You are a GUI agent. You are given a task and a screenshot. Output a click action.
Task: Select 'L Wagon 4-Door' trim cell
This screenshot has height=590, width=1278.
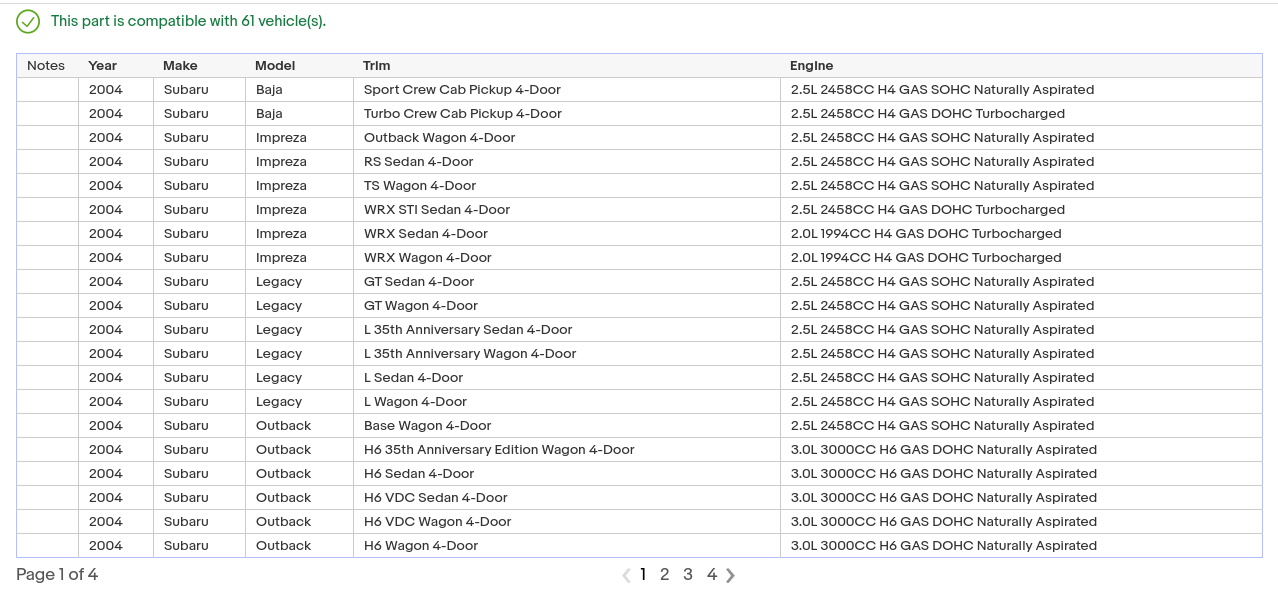coord(567,402)
